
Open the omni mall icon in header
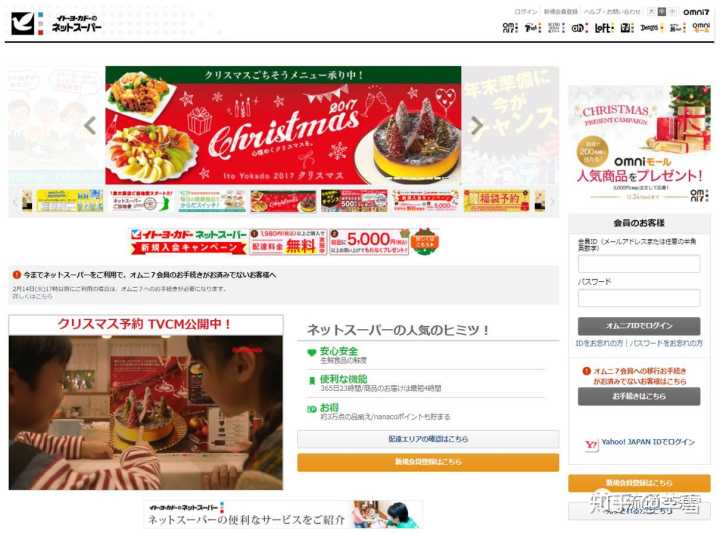click(x=701, y=28)
